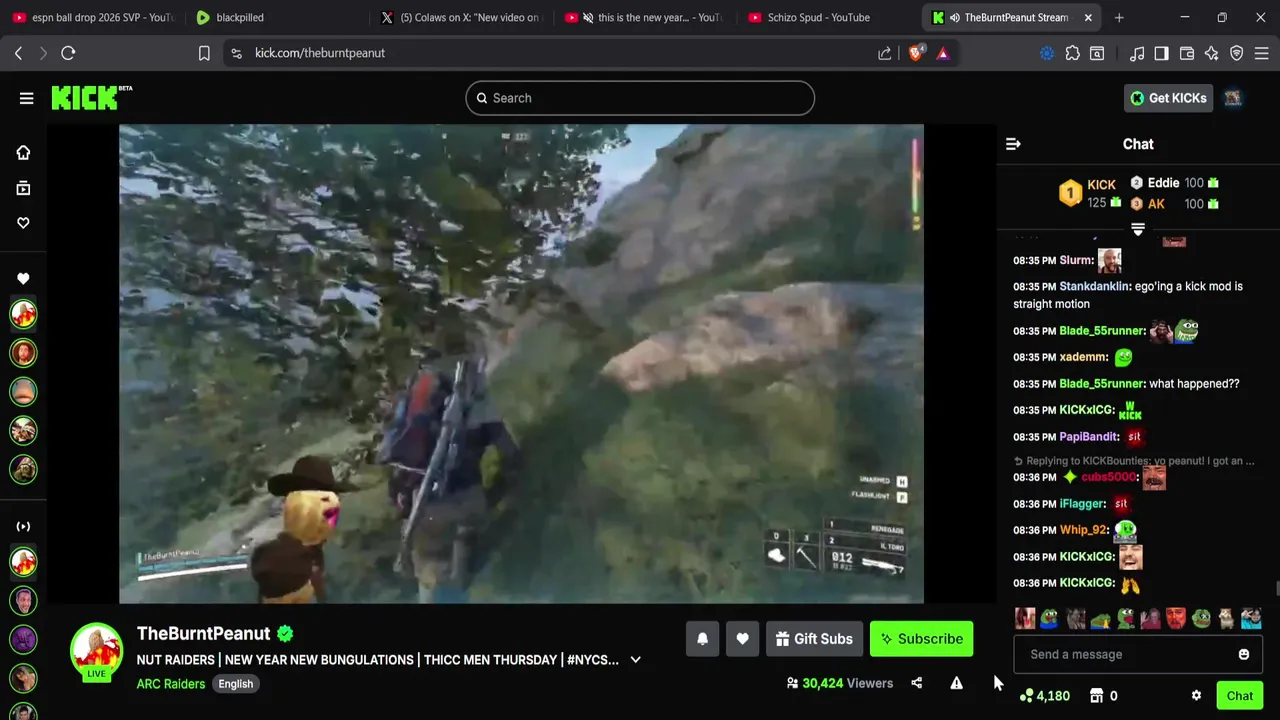The height and width of the screenshot is (720, 1280).
Task: Open the browser extensions puzzle icon
Action: click(1072, 53)
